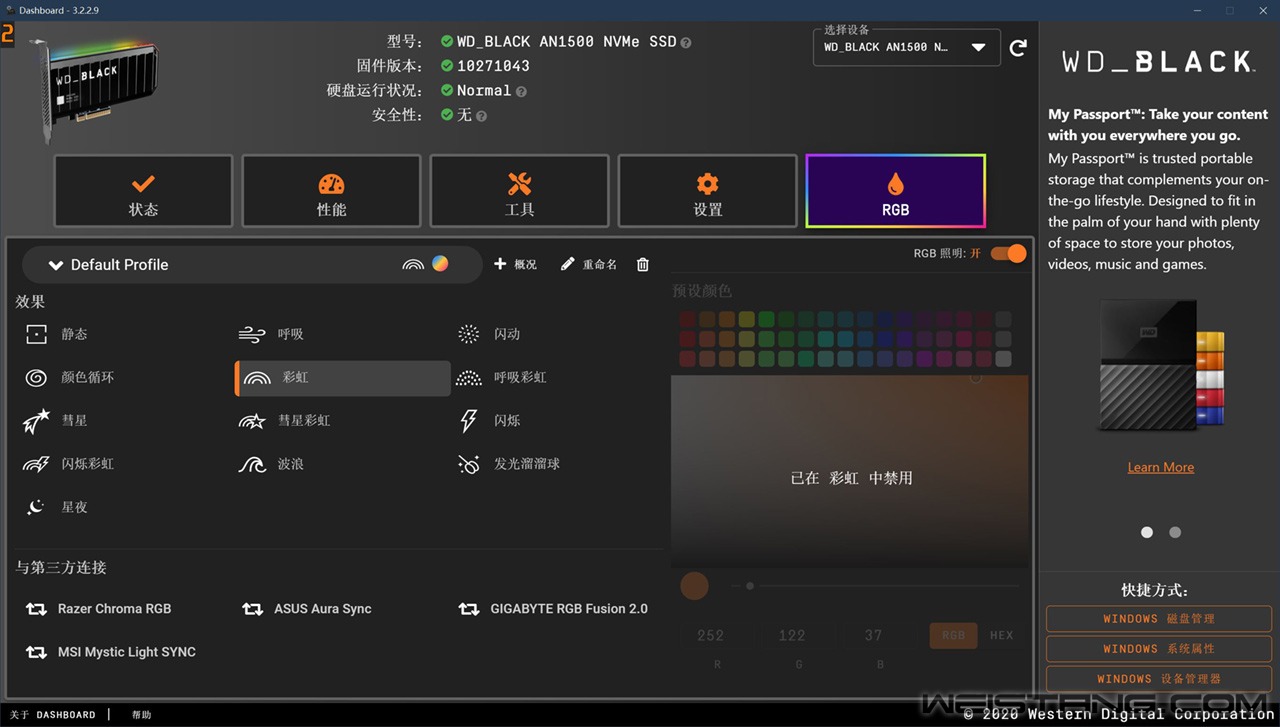Connect GIGABYTE RGB Fusion 2.0

(x=553, y=608)
